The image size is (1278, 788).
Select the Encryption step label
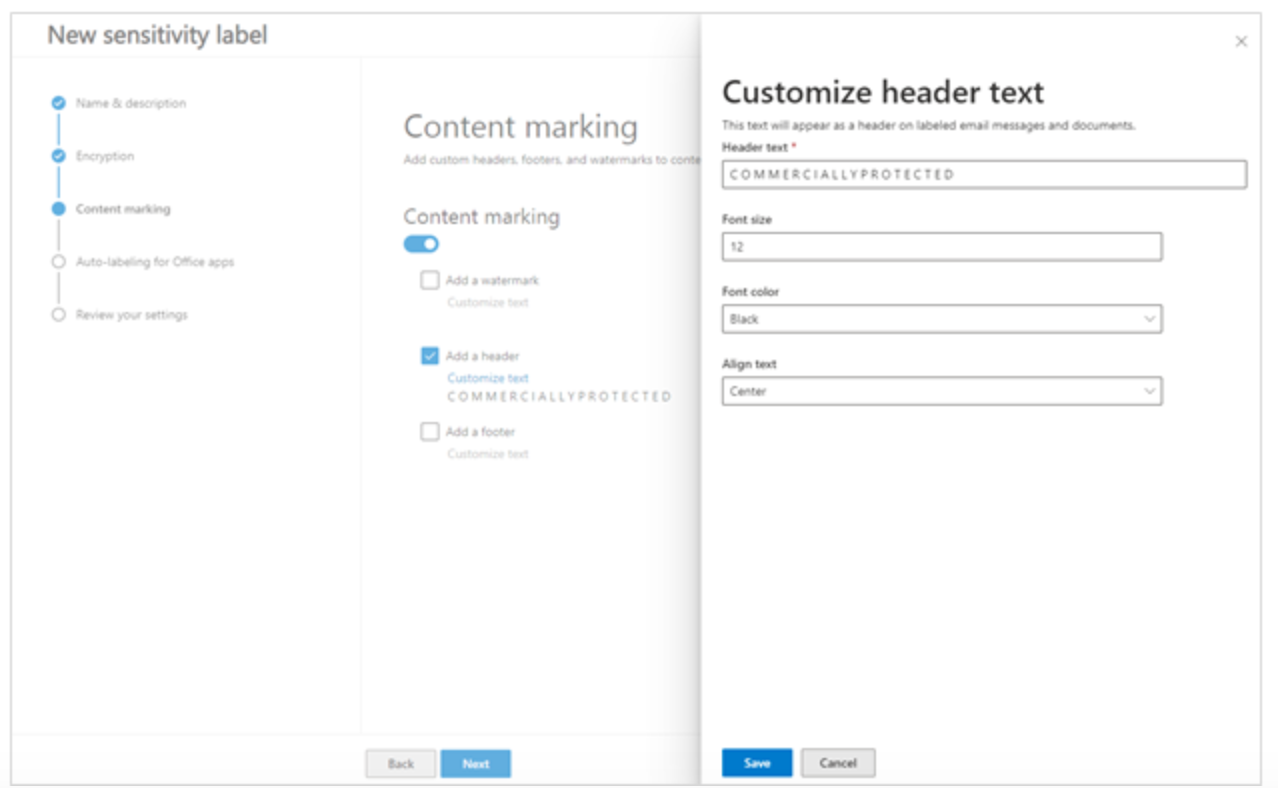107,158
